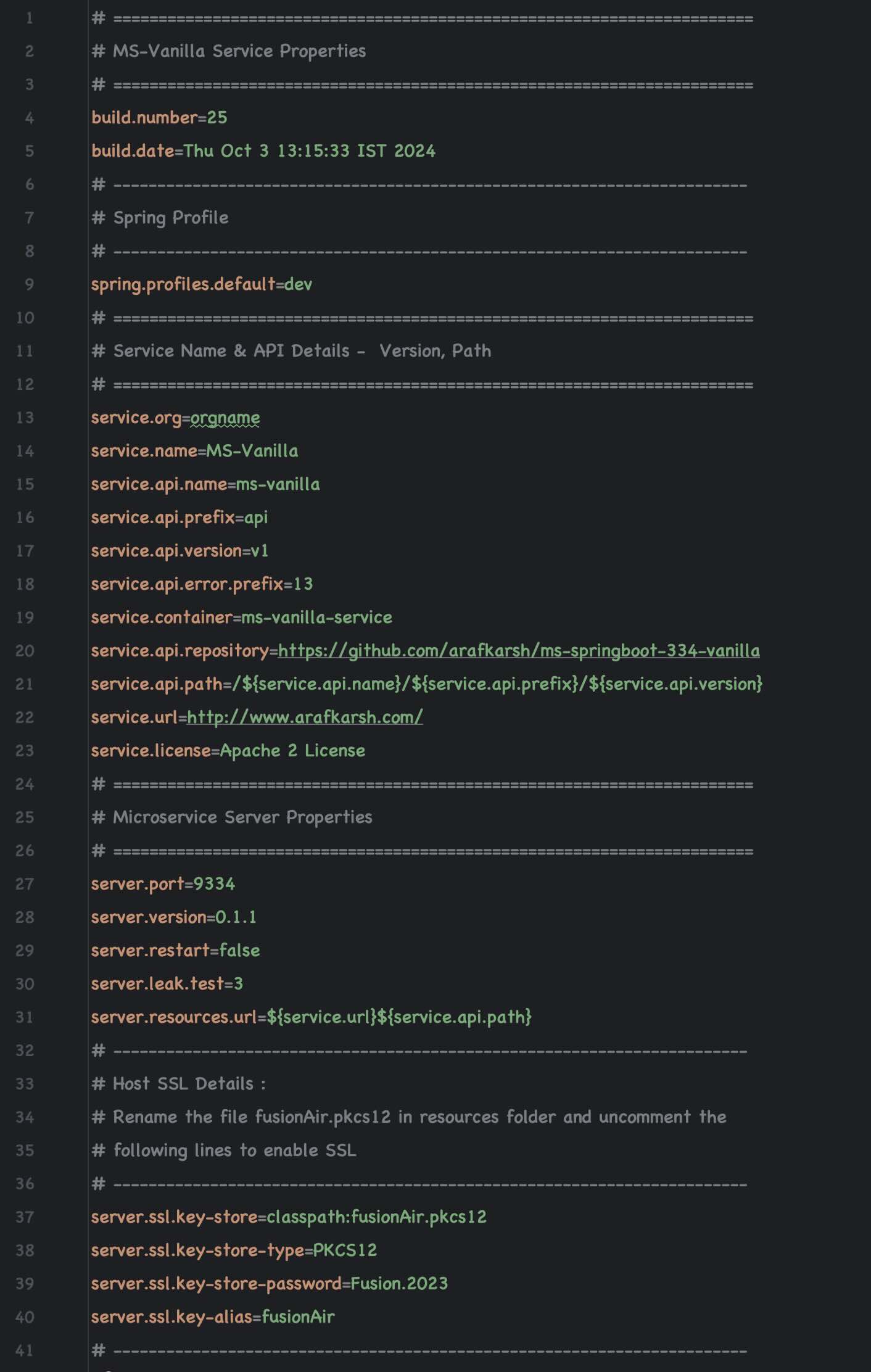This screenshot has height=1372, width=871.
Task: Place cursor in build.number=25 line
Action: click(x=159, y=117)
